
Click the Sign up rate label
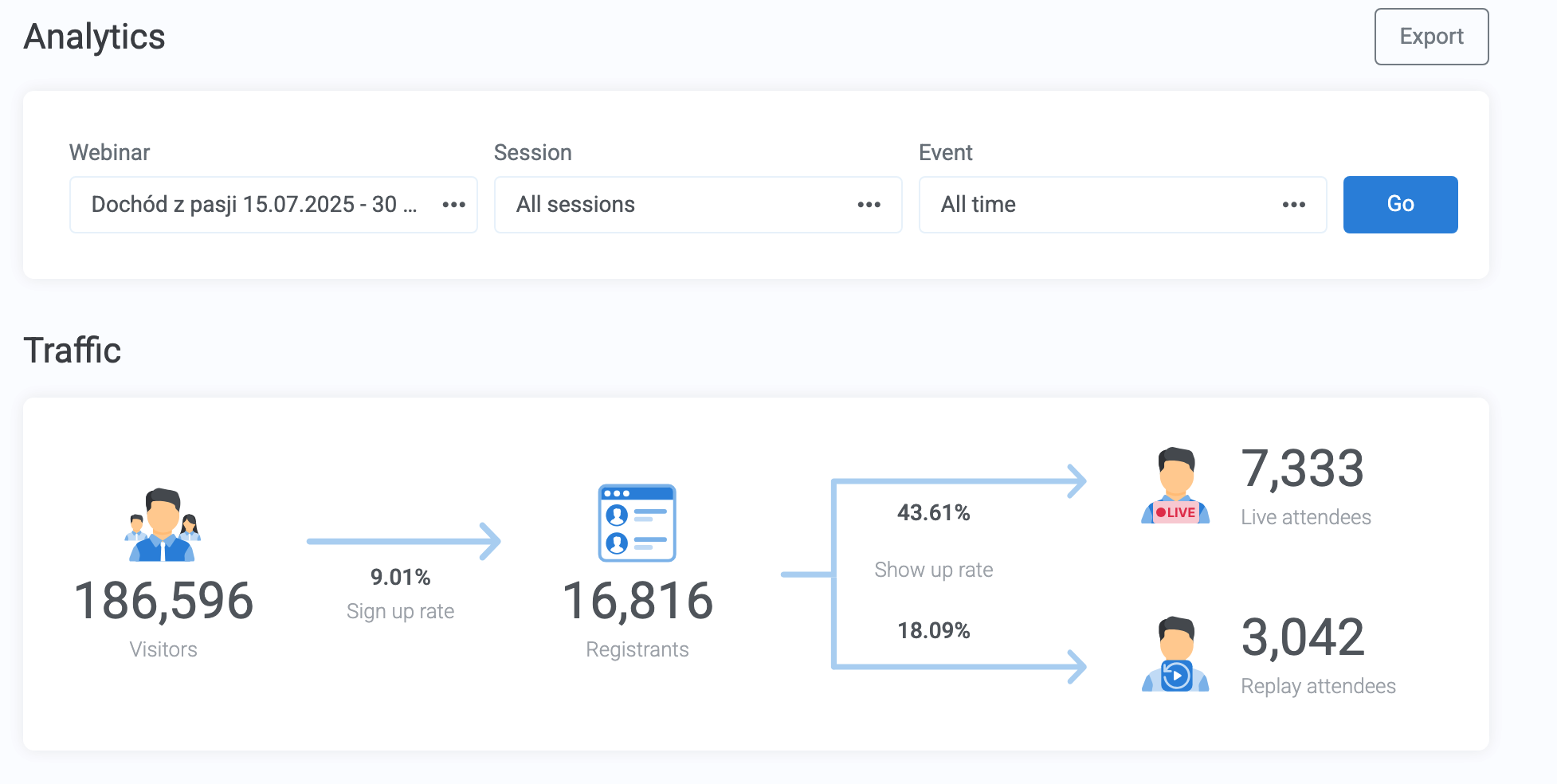coord(400,611)
